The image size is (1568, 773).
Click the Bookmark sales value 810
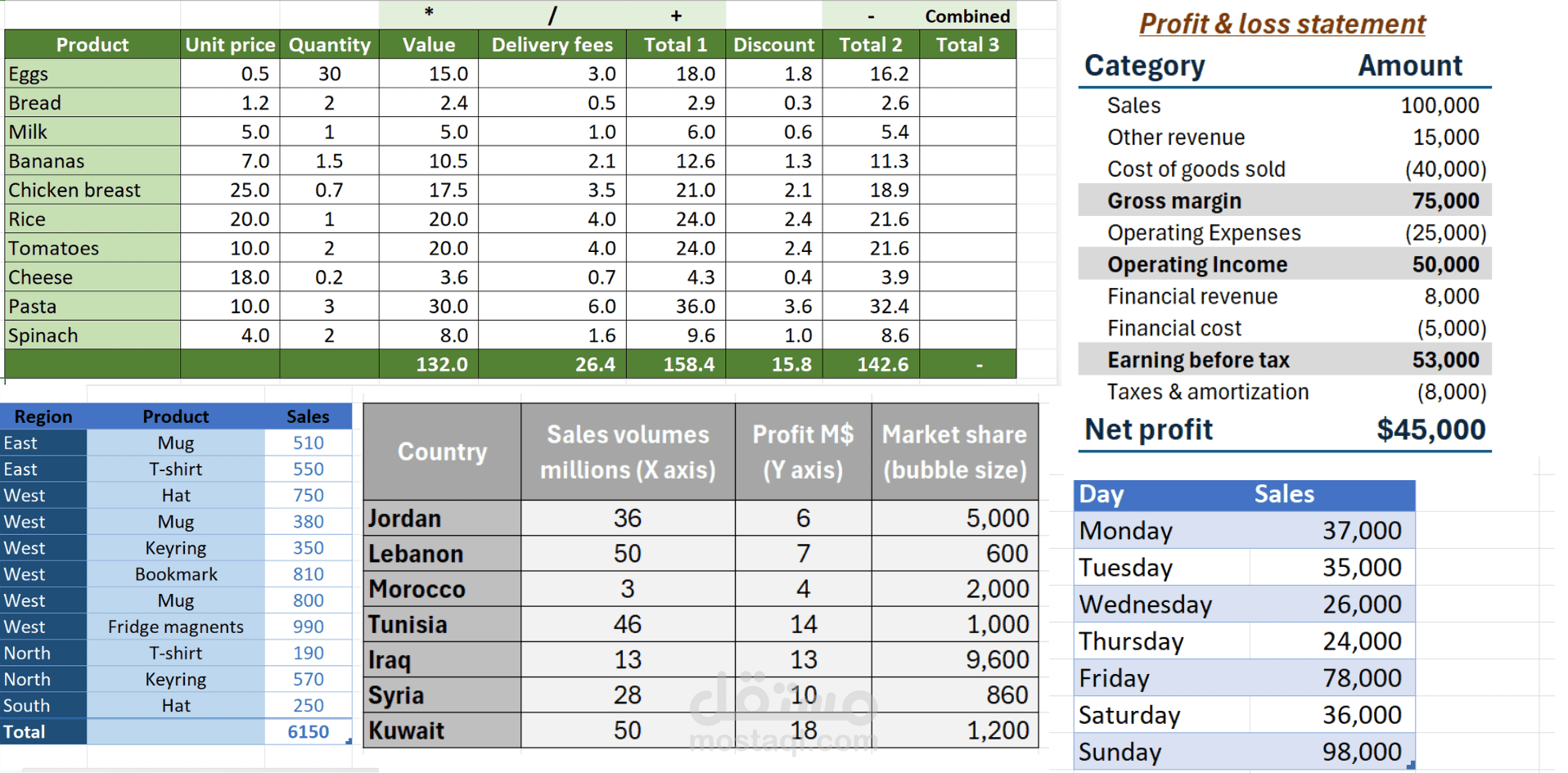tap(309, 574)
